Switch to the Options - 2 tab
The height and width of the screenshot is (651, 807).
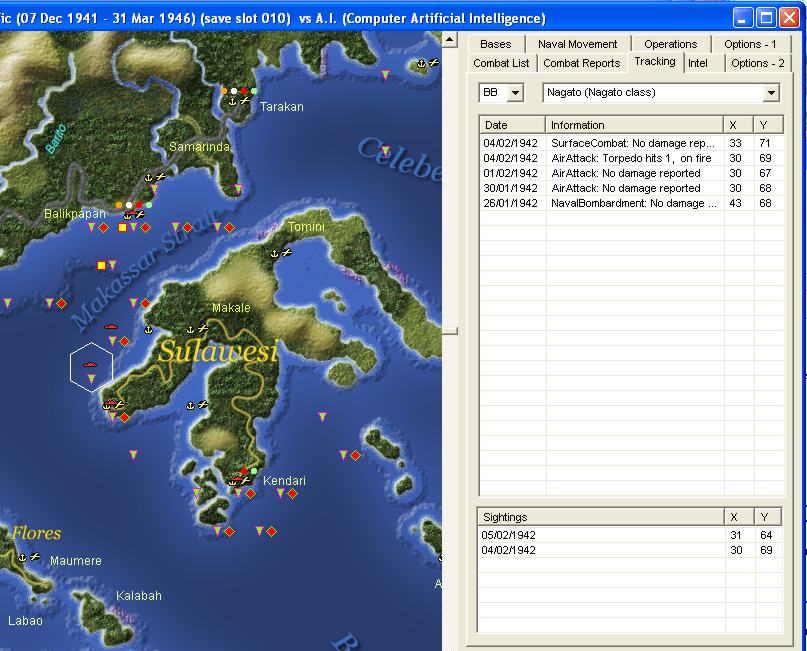758,62
